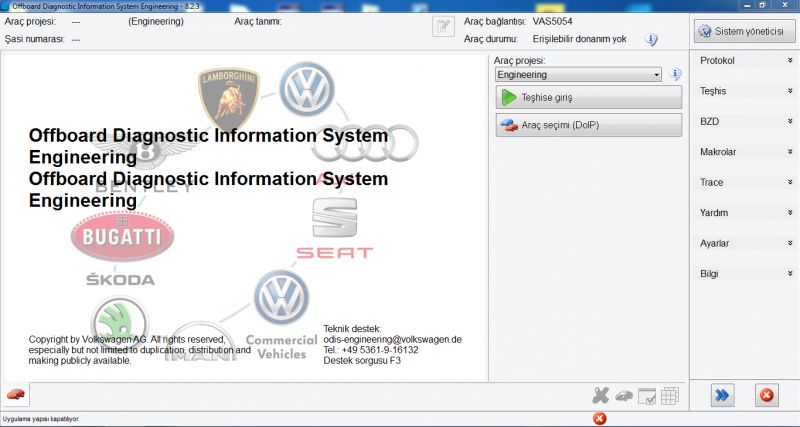This screenshot has width=800, height=427.
Task: Click the blue double-arrow forward button
Action: point(722,395)
